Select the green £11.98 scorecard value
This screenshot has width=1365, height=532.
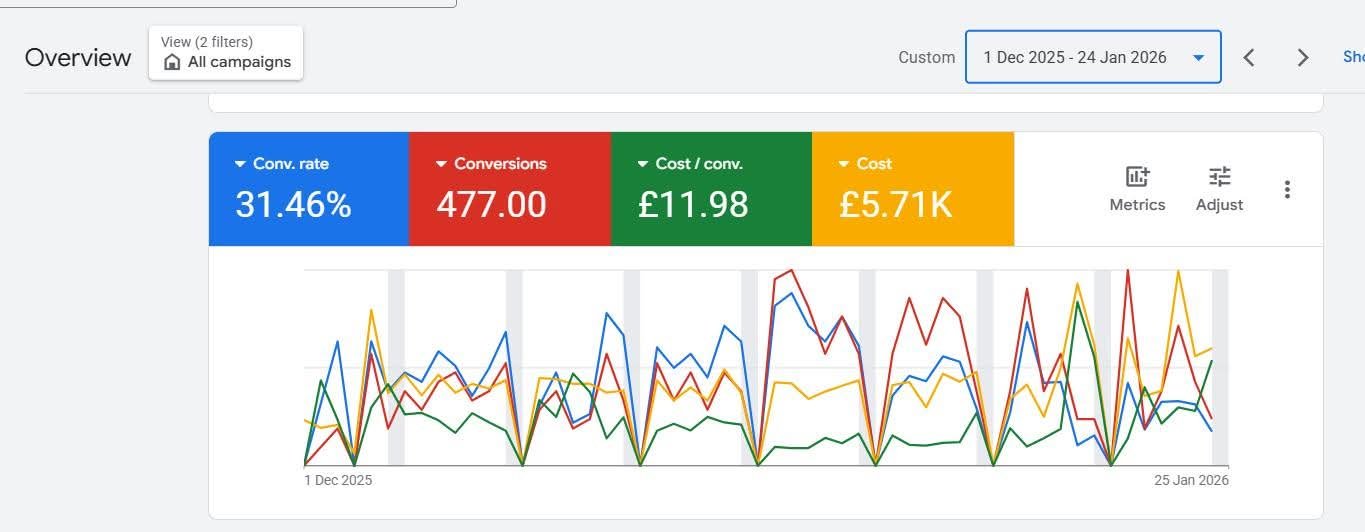pyautogui.click(x=693, y=205)
